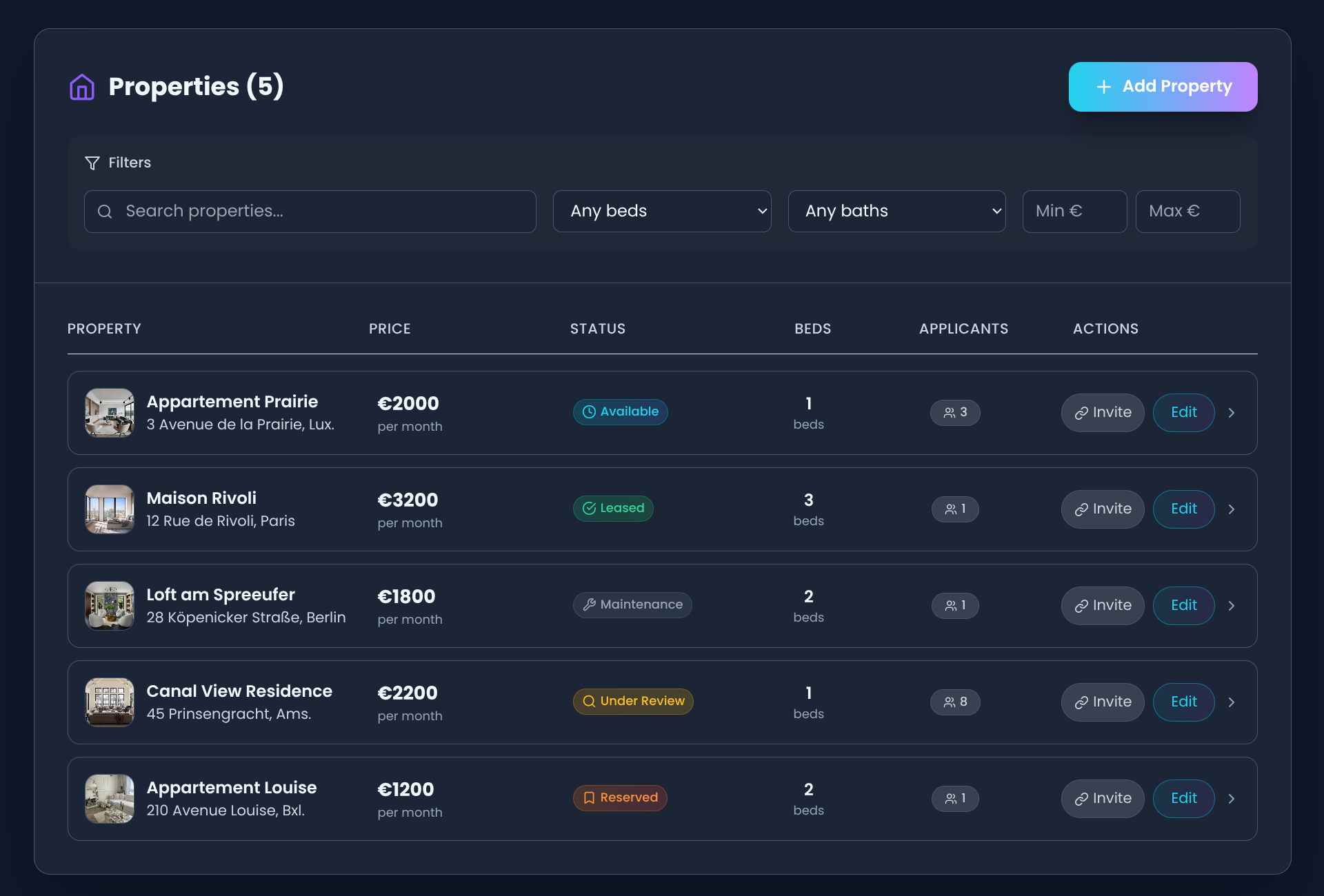Click the Under Review status badge
Image resolution: width=1324 pixels, height=896 pixels.
[633, 701]
